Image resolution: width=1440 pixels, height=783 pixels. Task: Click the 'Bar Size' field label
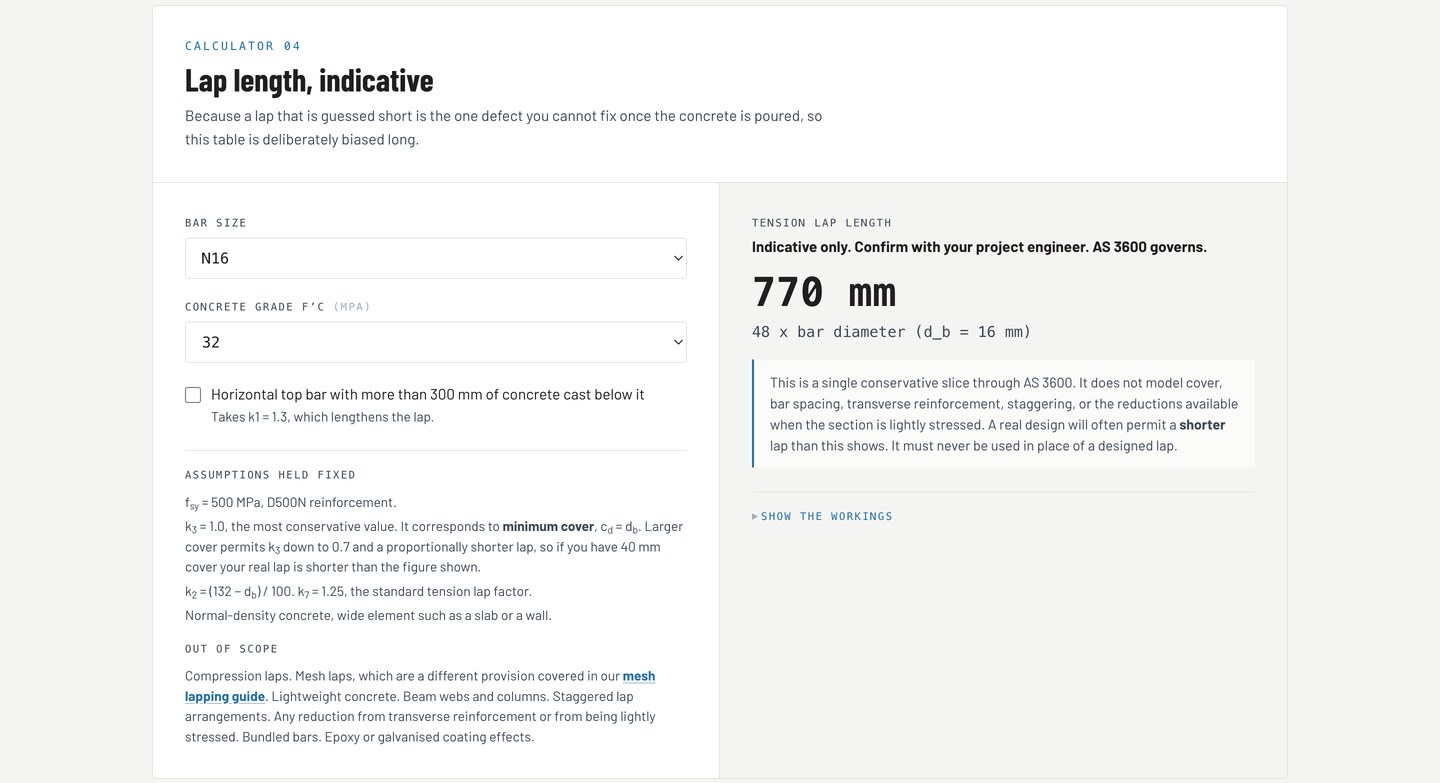pyautogui.click(x=216, y=223)
